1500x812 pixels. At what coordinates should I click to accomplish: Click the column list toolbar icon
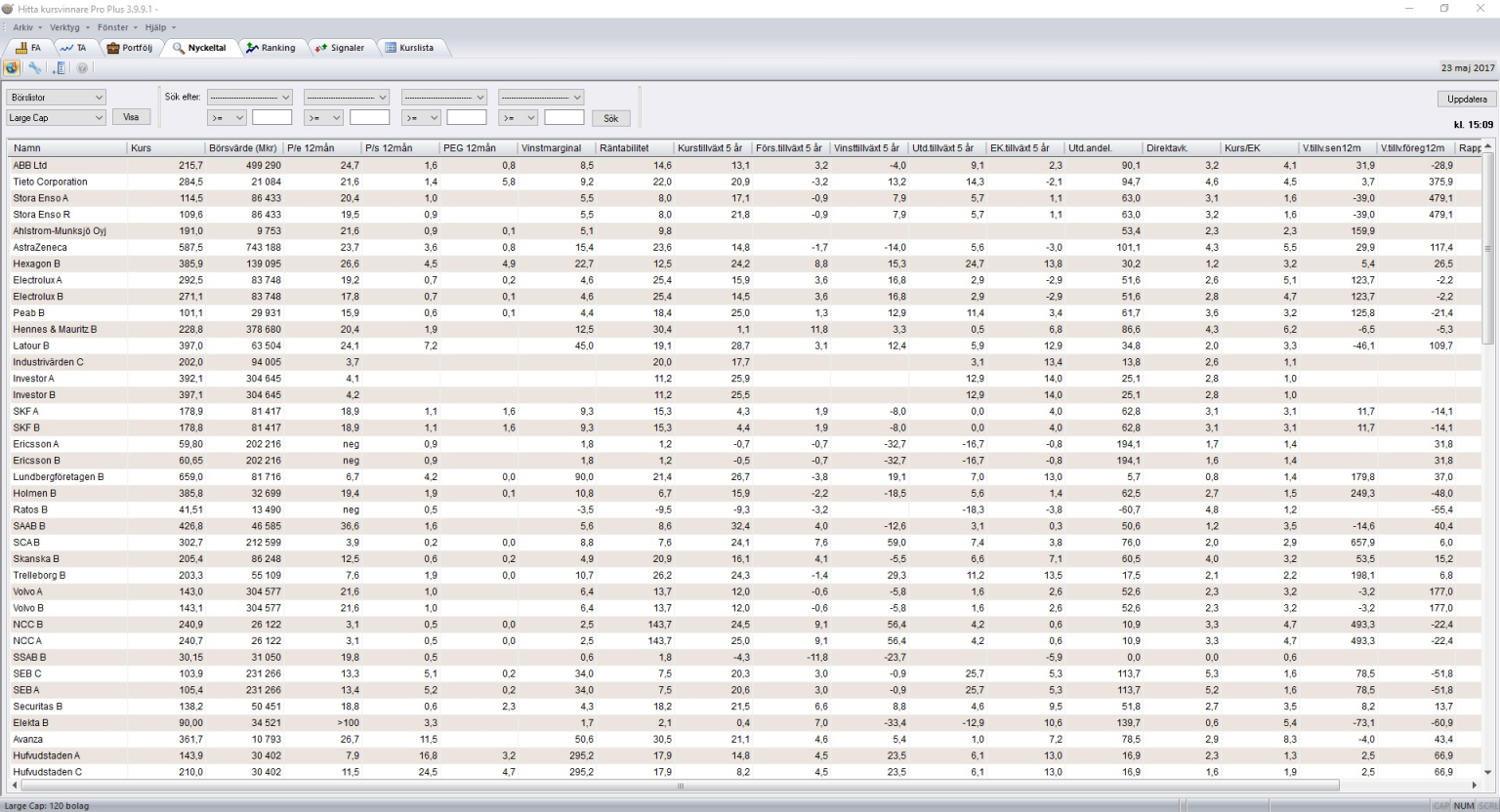tap(59, 68)
